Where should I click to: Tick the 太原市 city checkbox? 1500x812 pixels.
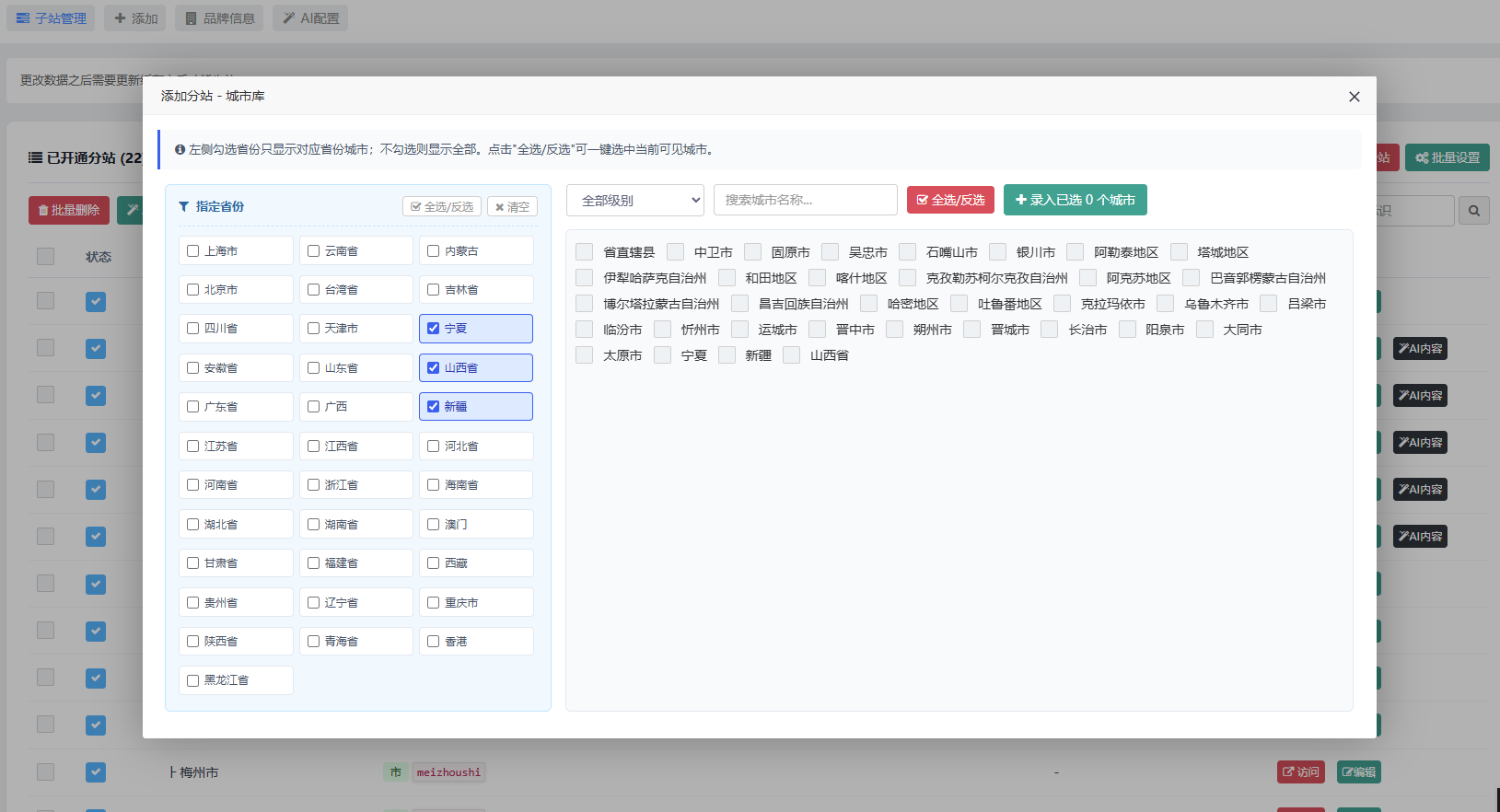coord(584,355)
